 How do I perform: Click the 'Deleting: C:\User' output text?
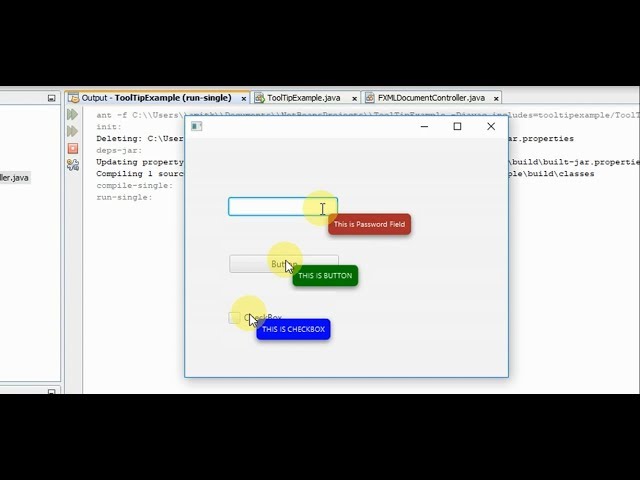click(140, 139)
